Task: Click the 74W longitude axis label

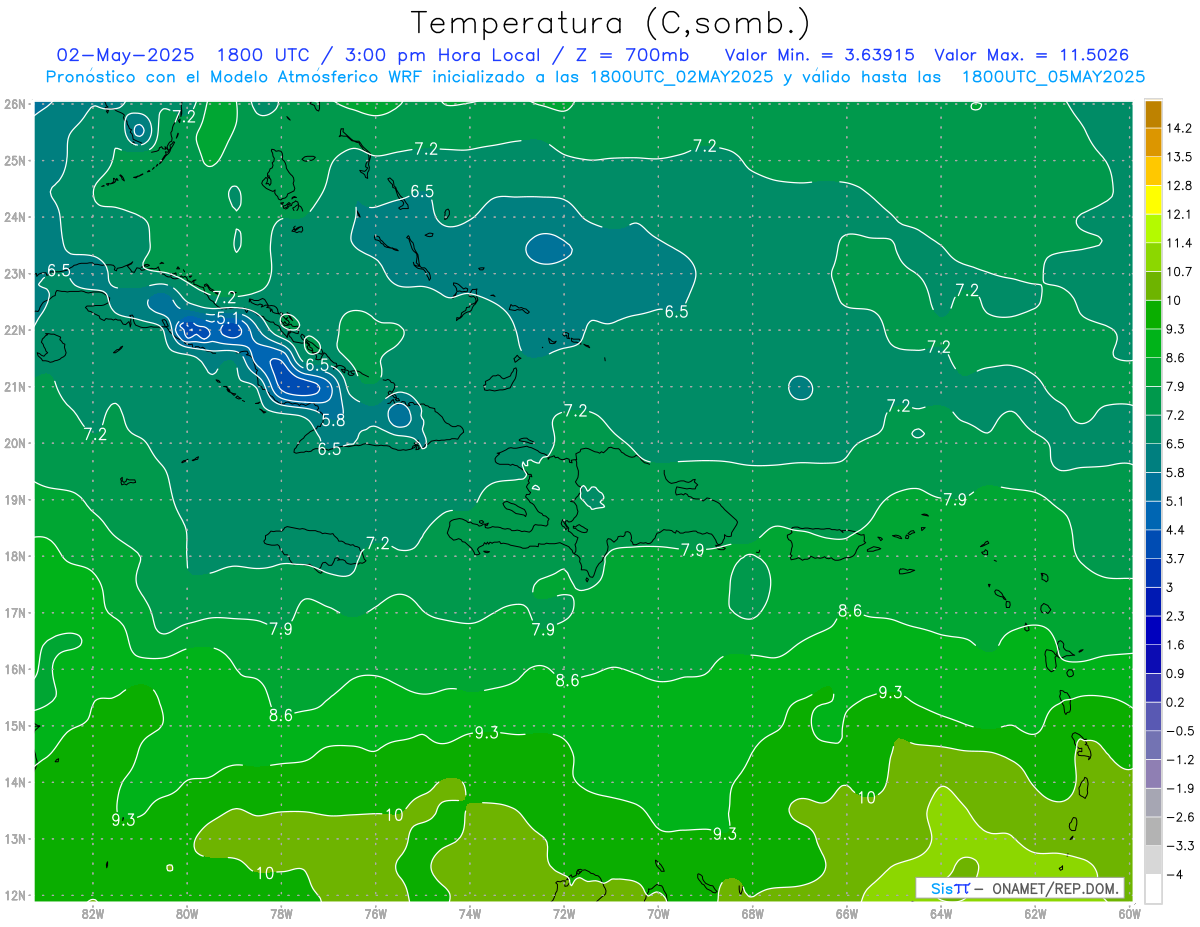Action: coord(470,912)
